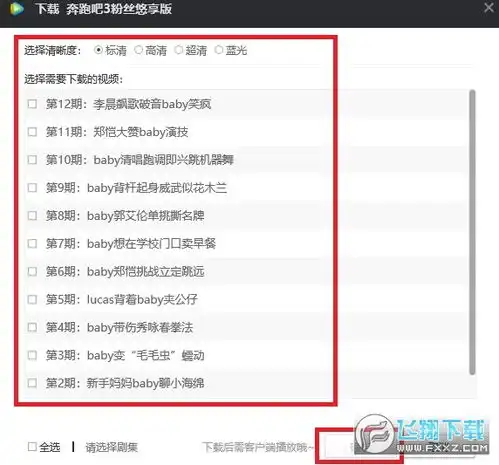Viewport: 499px width, 465px height.
Task: Click title baby带伤秀咏春拳法
Action: [x=140, y=327]
